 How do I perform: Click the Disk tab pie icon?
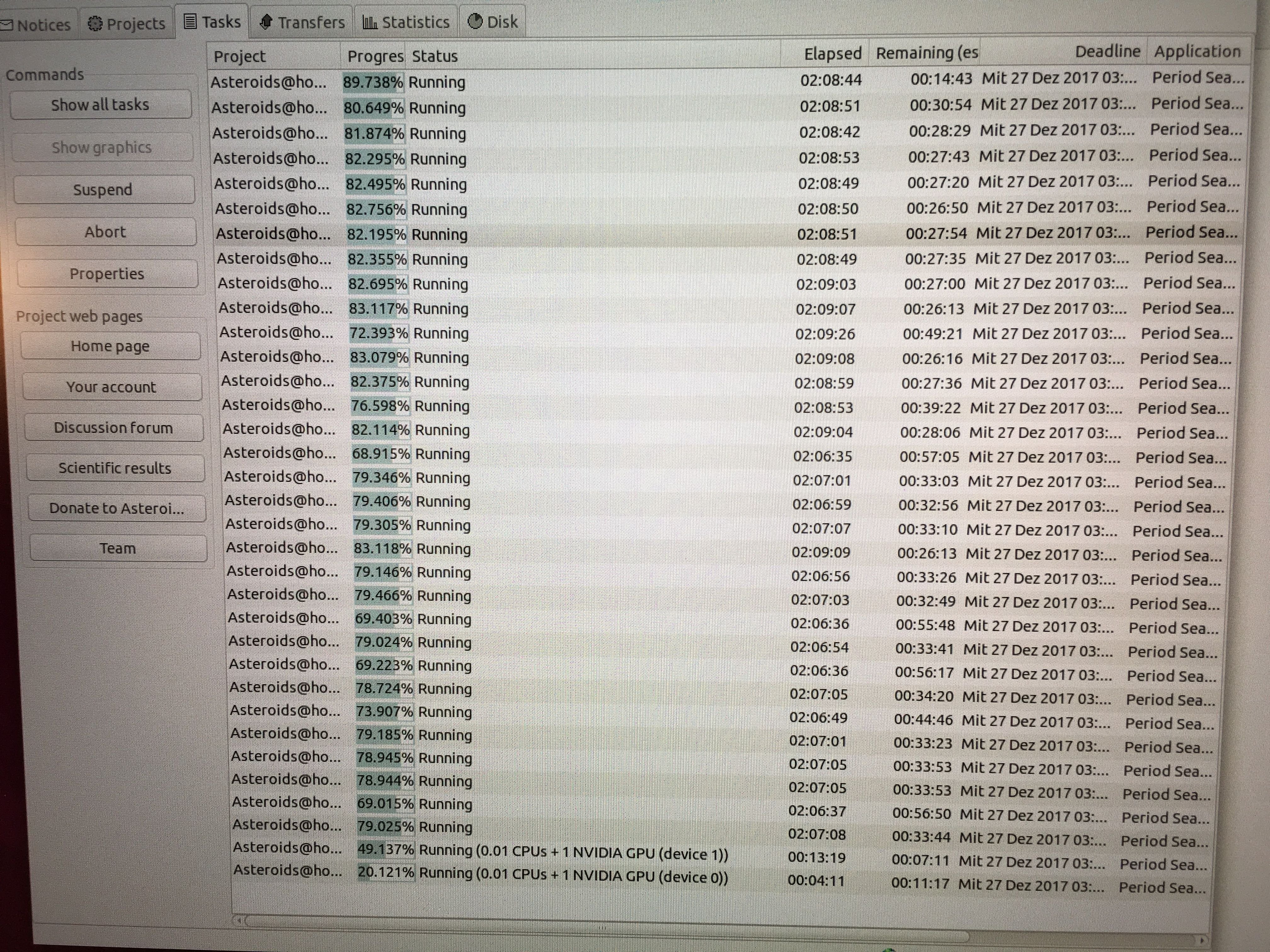pyautogui.click(x=475, y=22)
